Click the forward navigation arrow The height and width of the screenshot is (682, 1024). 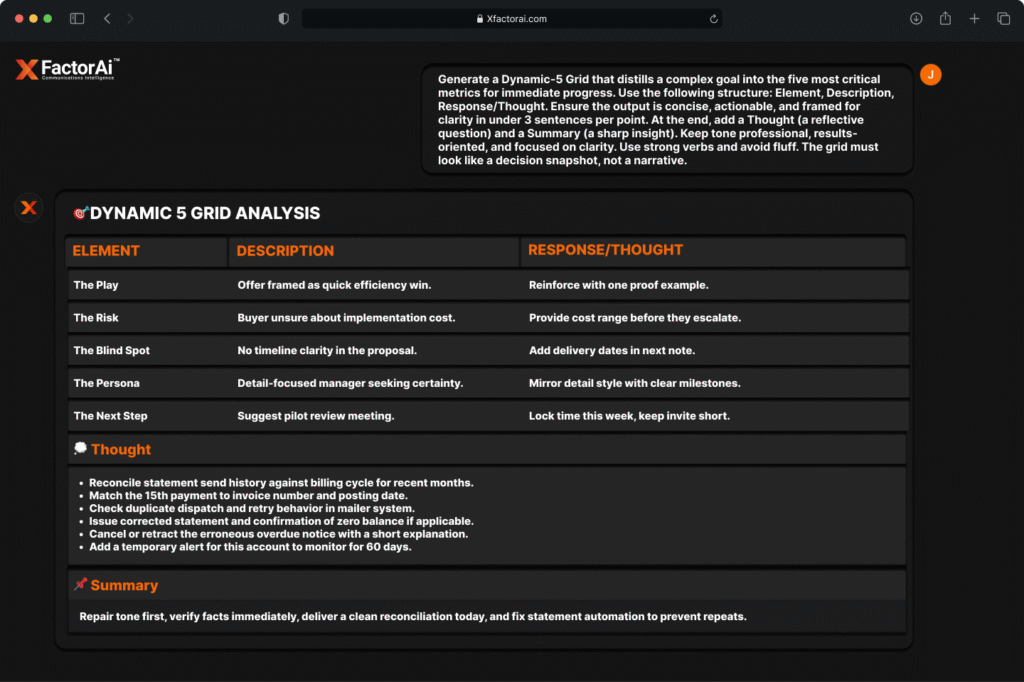point(130,19)
